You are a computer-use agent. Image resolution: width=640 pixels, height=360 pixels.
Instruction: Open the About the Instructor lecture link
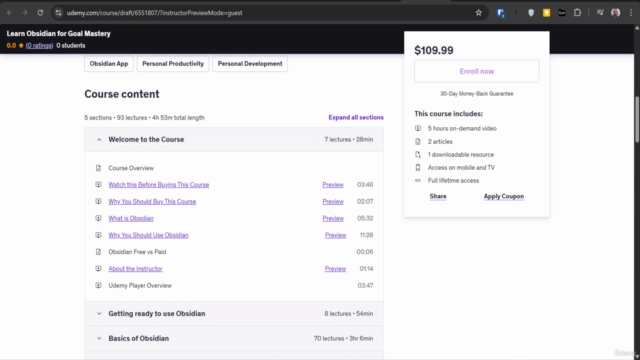136,269
